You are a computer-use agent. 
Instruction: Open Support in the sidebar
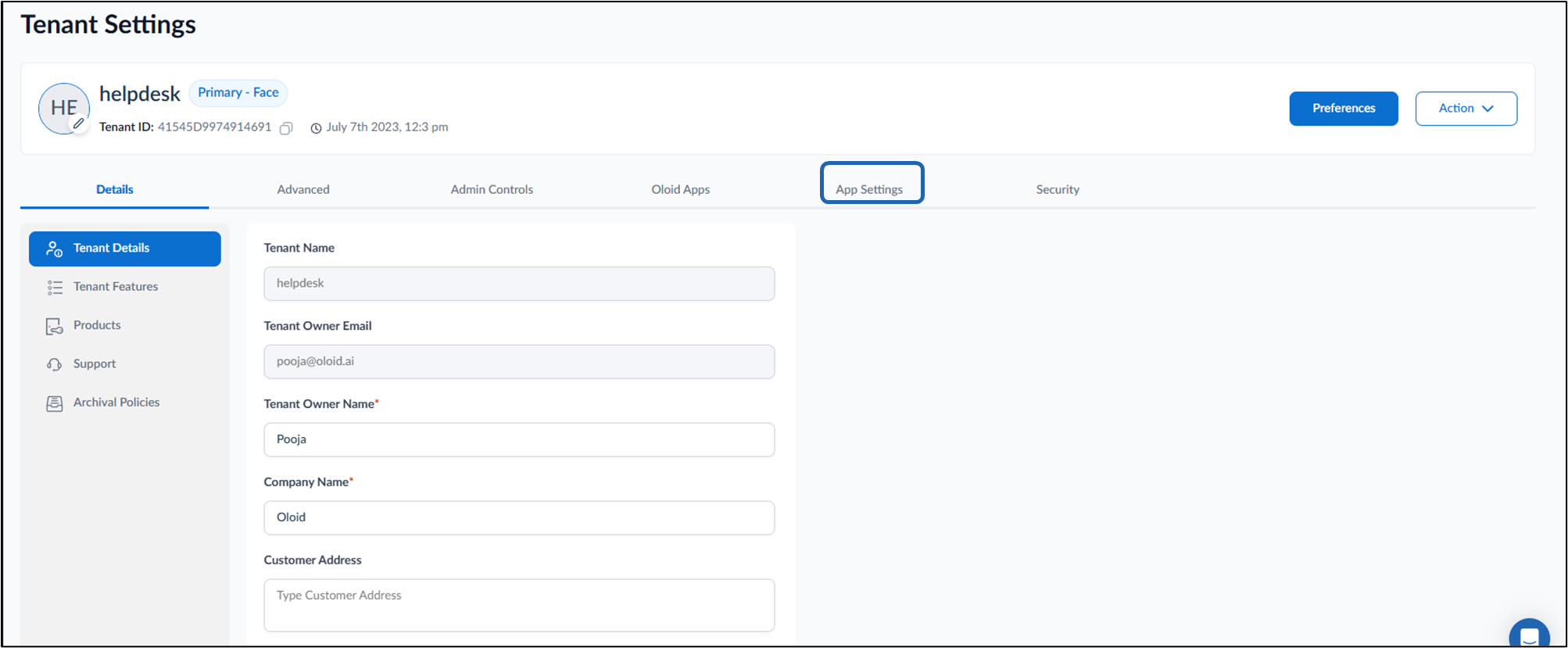click(x=125, y=363)
